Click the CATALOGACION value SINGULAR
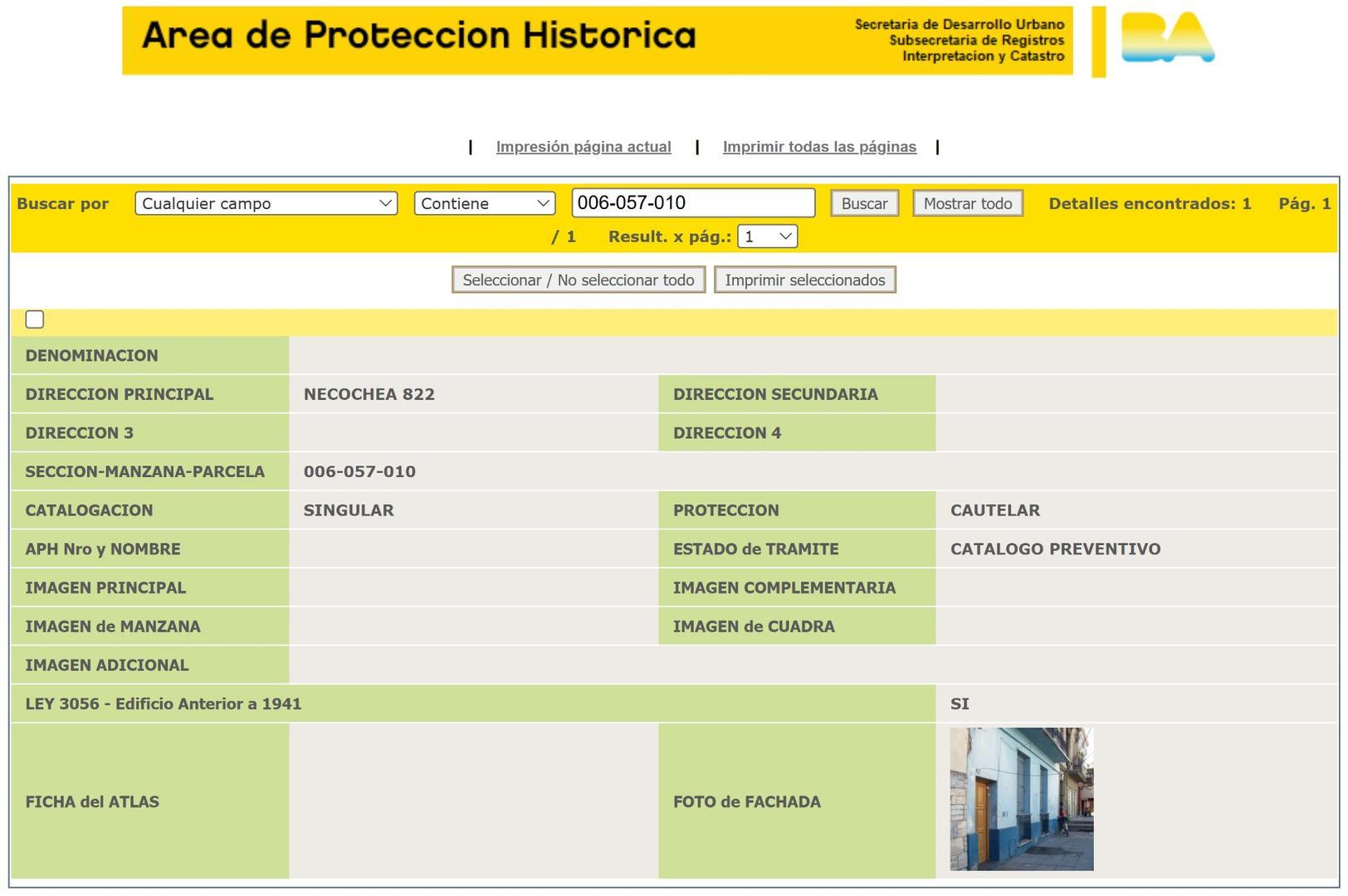 349,510
